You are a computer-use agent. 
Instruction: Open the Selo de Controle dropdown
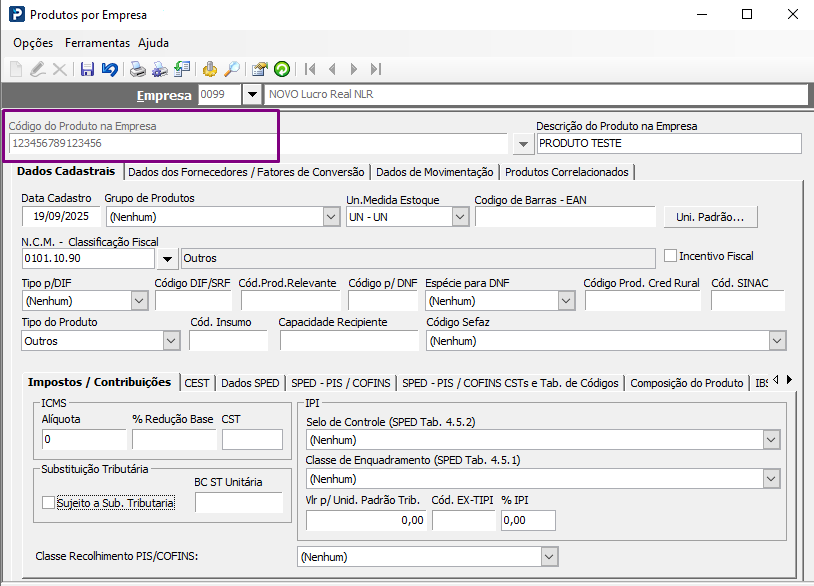770,440
